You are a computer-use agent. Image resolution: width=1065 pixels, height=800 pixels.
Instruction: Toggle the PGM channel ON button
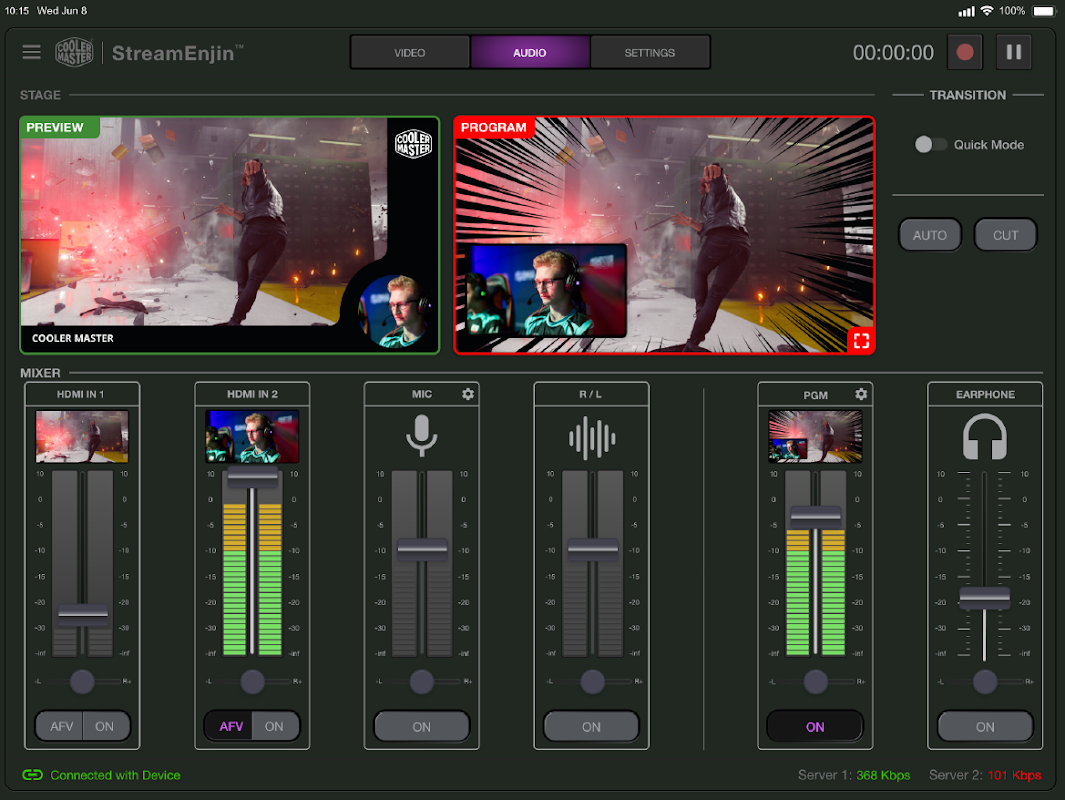815,726
